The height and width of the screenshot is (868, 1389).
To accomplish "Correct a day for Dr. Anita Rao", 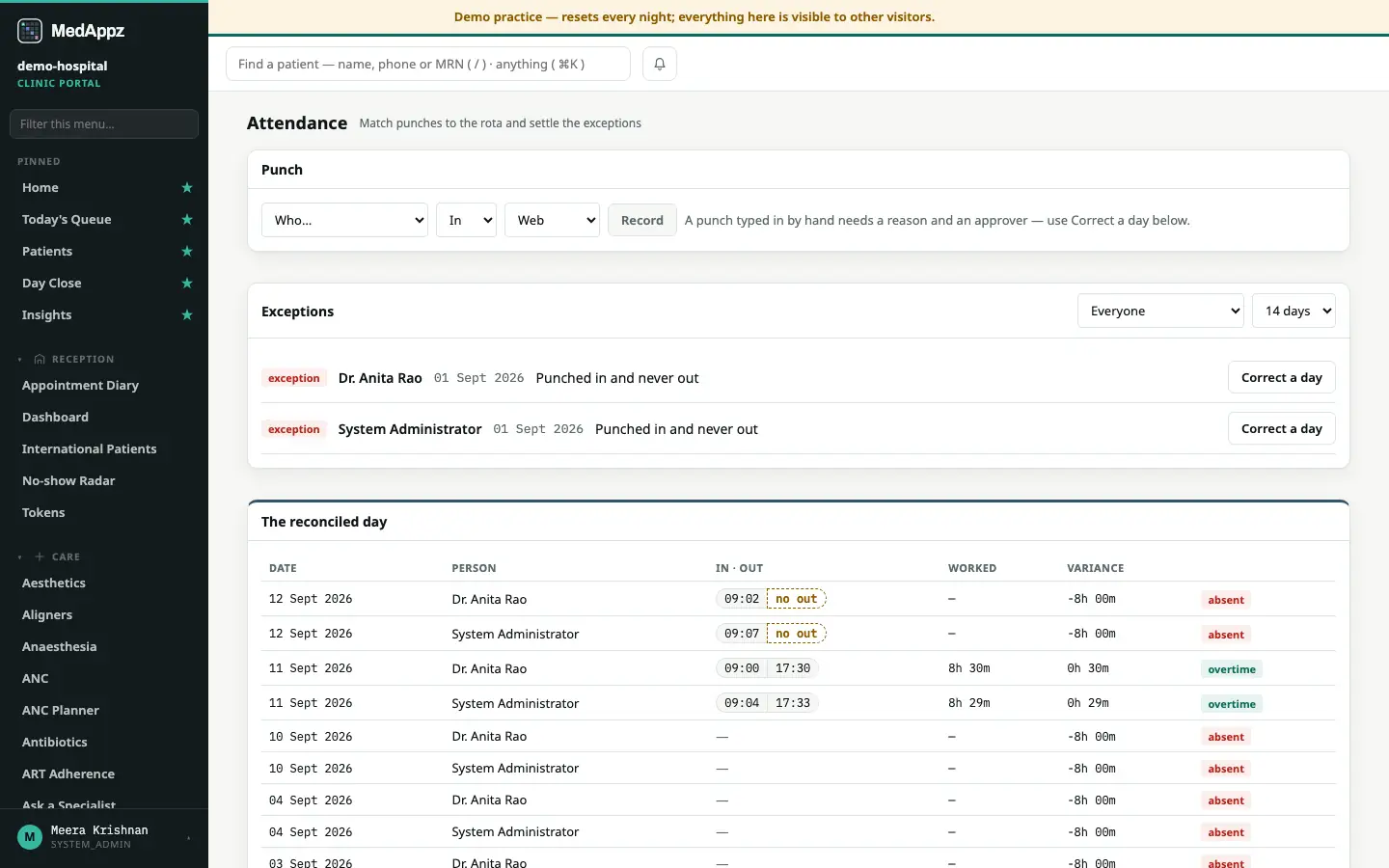I will [1281, 378].
